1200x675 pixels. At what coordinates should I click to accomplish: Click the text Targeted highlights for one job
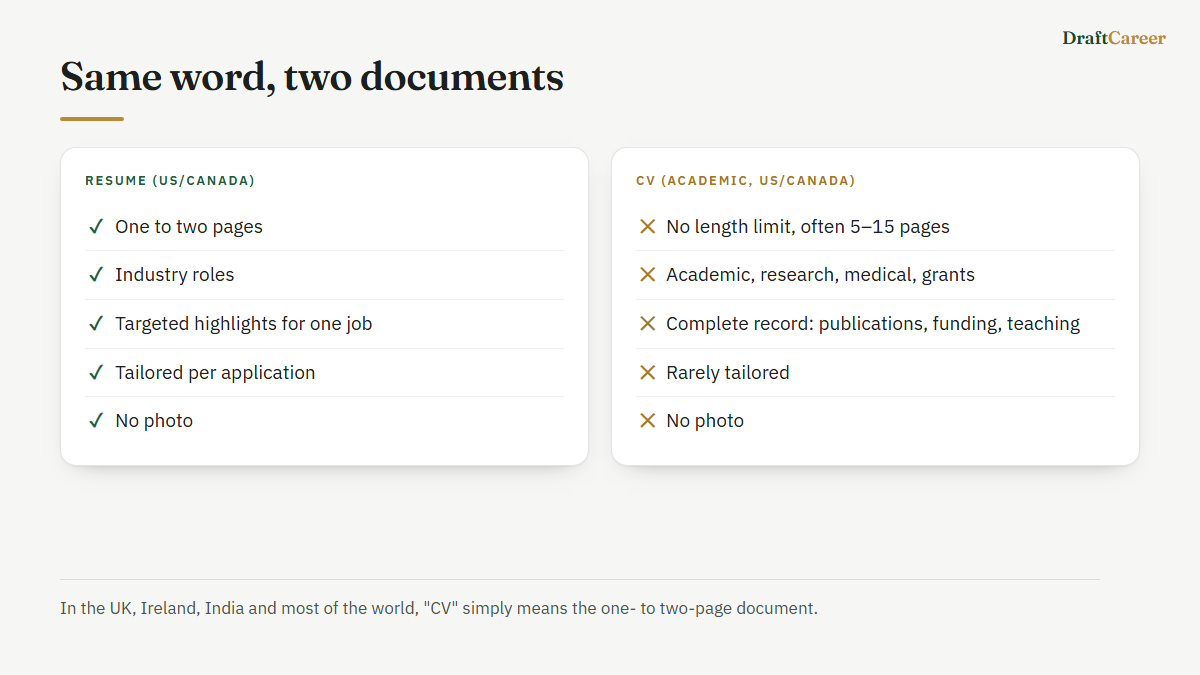tap(244, 324)
